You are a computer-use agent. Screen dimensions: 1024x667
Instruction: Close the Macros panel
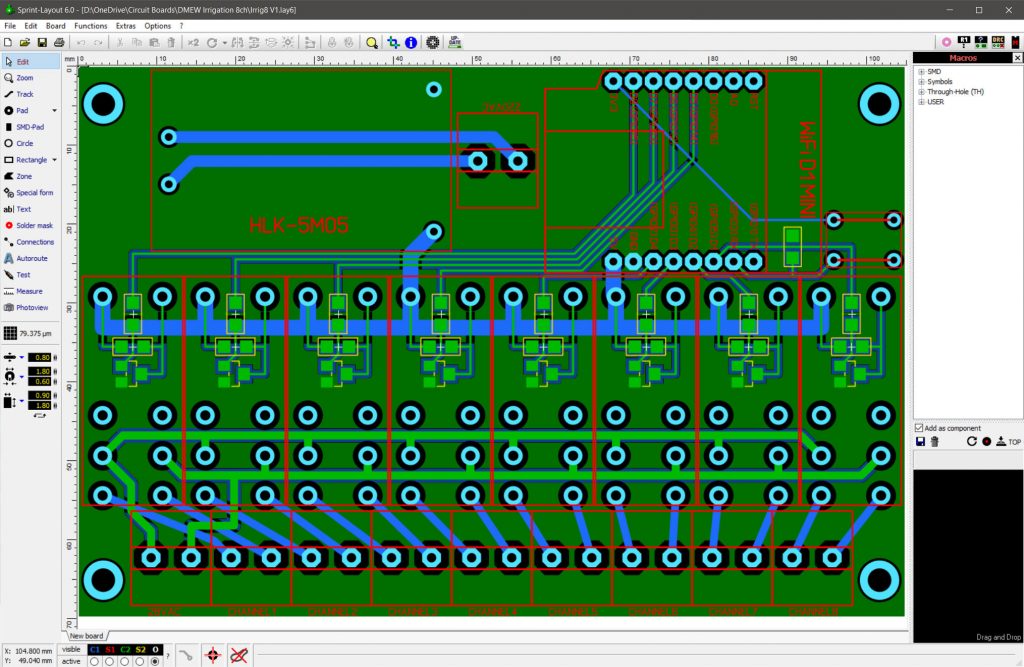[x=1015, y=57]
